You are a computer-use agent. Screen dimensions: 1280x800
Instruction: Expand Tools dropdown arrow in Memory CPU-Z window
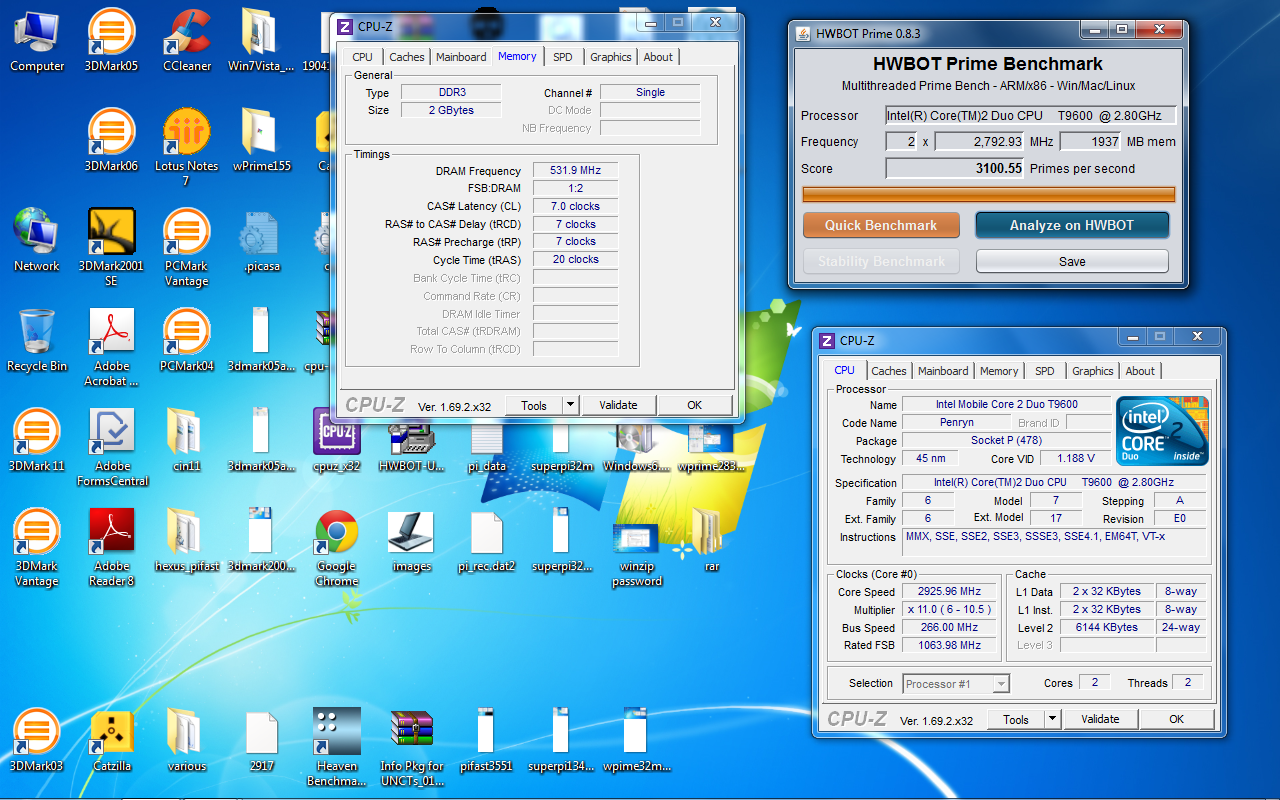570,405
